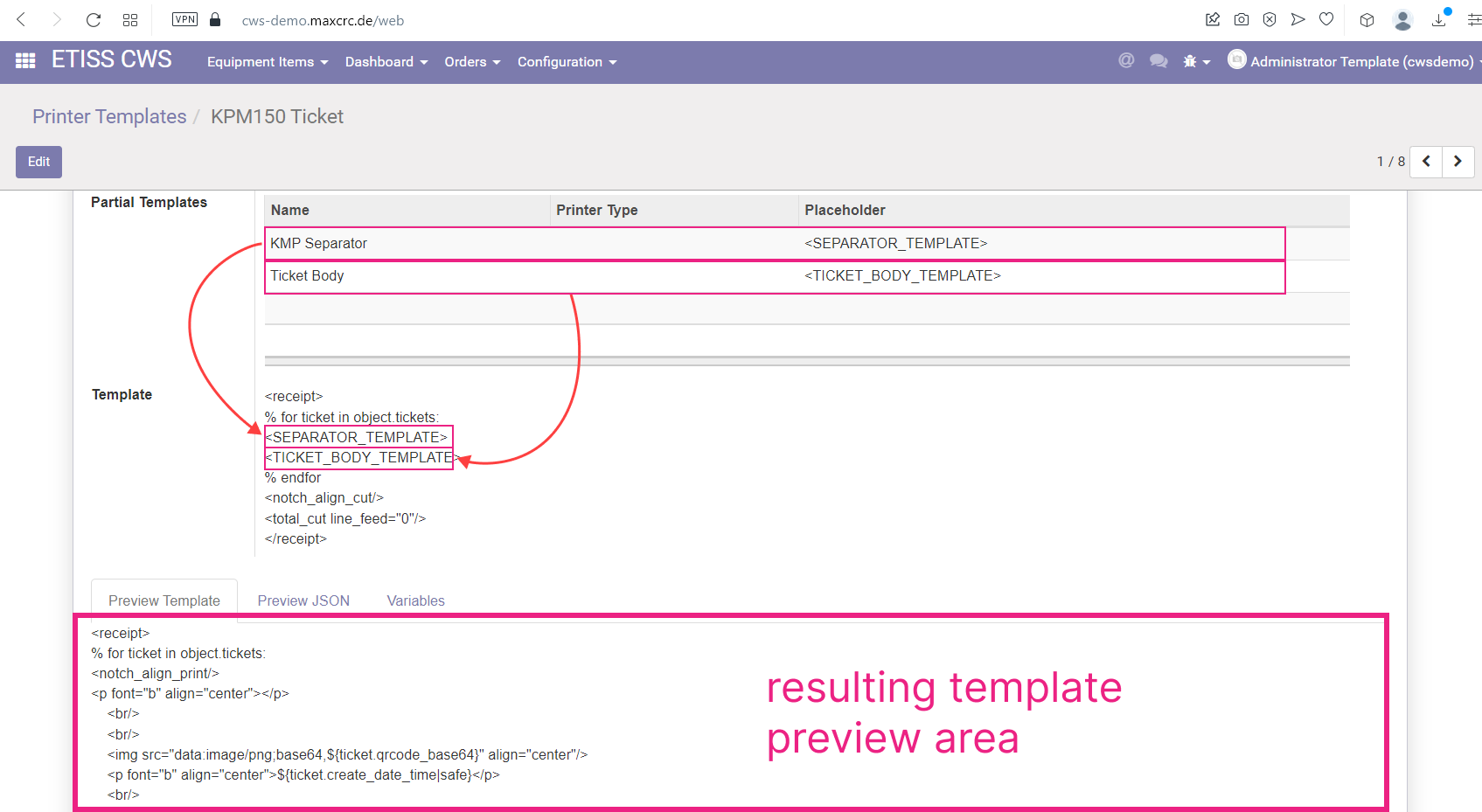
Task: Add bookmark with heart icon
Action: [x=1326, y=19]
